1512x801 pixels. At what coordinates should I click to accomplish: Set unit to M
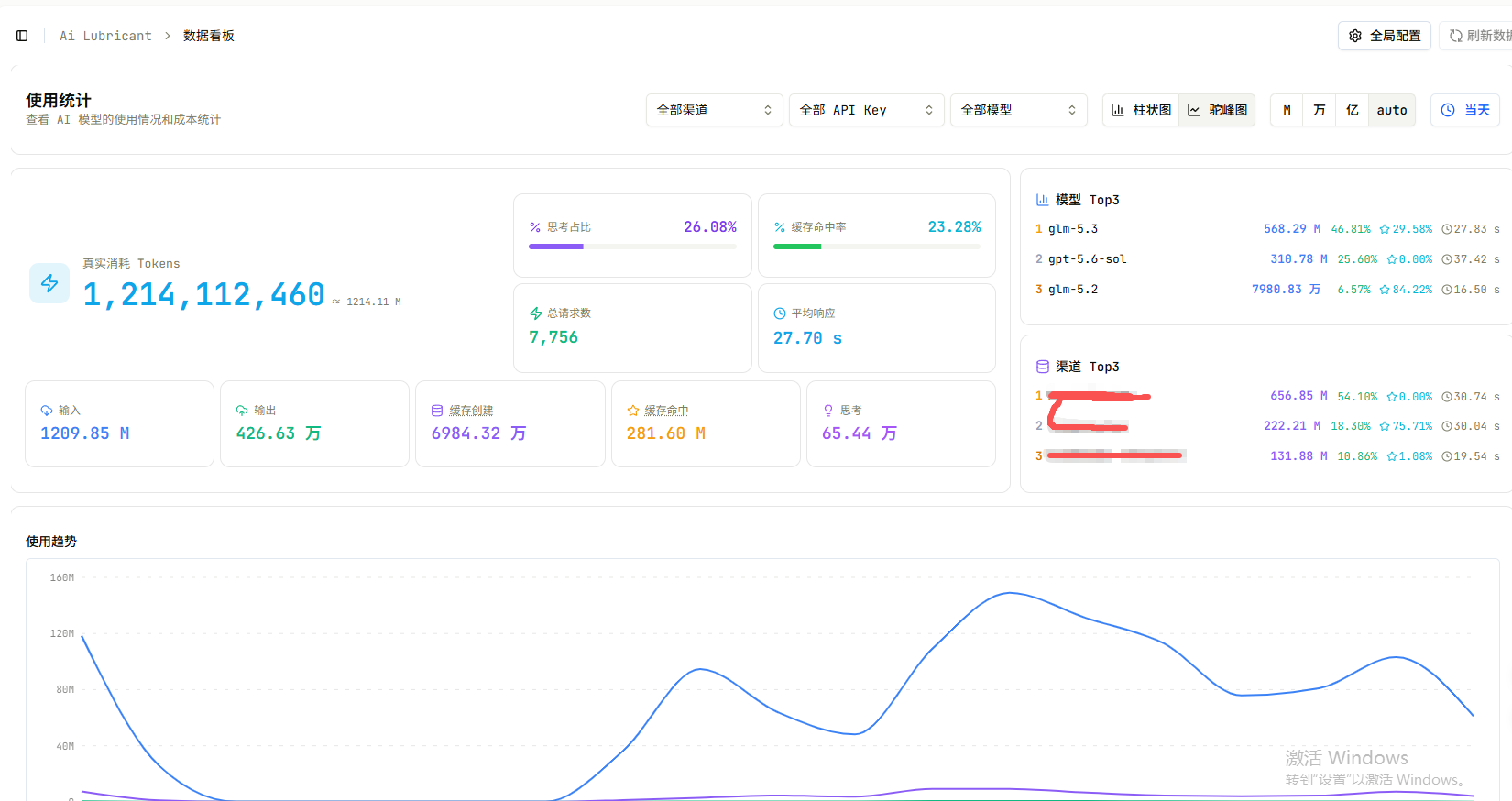pyautogui.click(x=1287, y=110)
